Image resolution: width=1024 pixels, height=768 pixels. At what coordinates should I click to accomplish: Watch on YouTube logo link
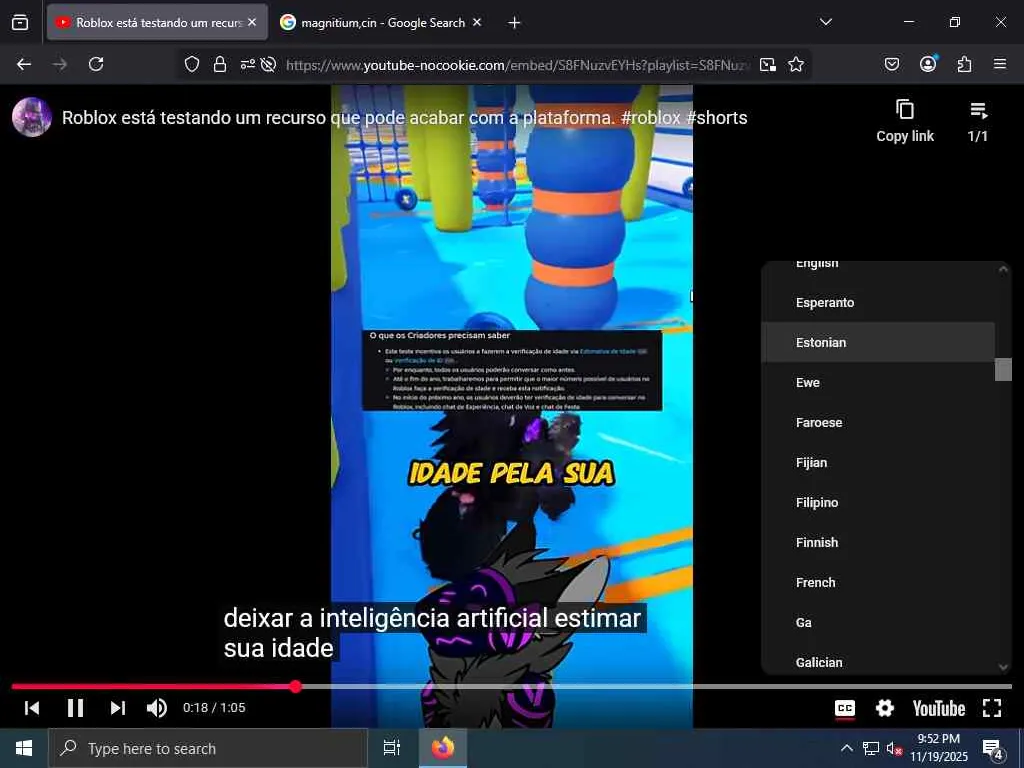click(938, 709)
